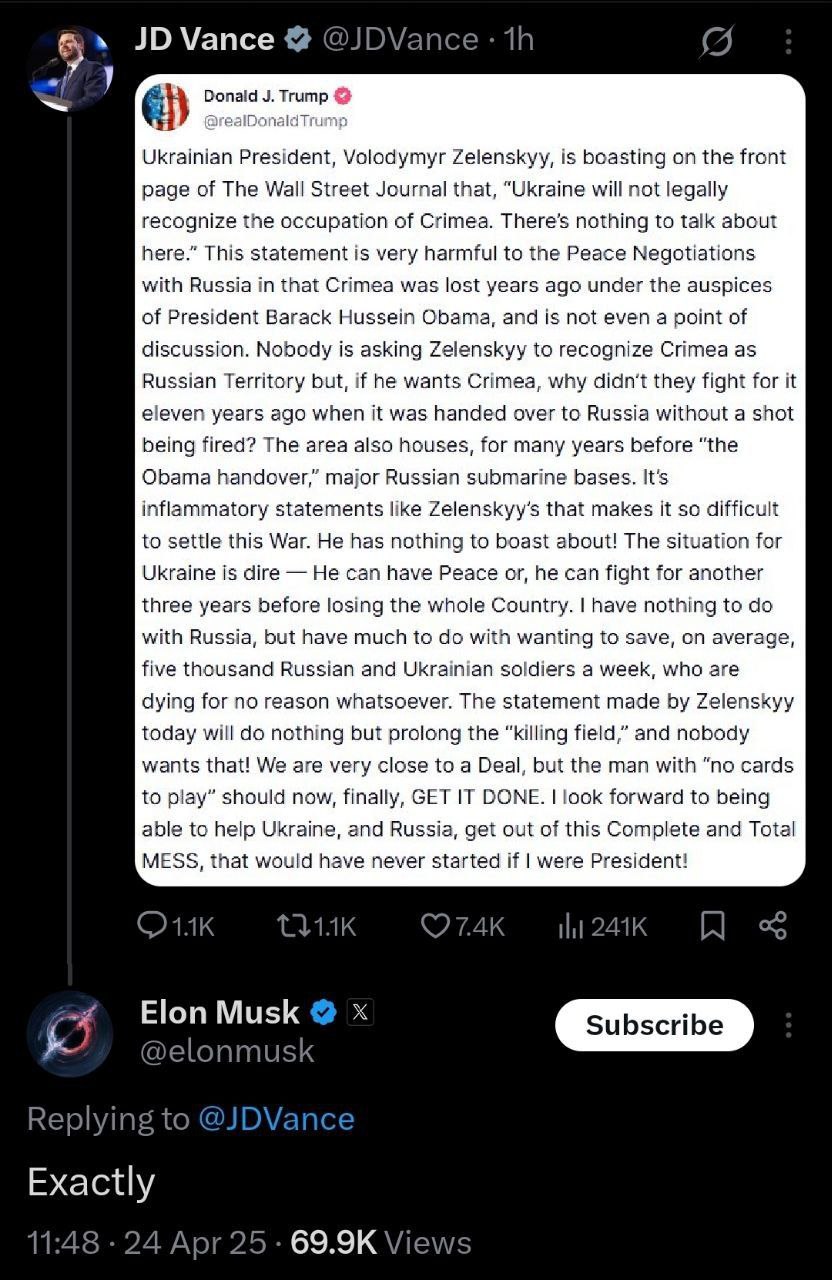Image resolution: width=832 pixels, height=1280 pixels.
Task: Click the Elon Musk display name
Action: pyautogui.click(x=219, y=1012)
